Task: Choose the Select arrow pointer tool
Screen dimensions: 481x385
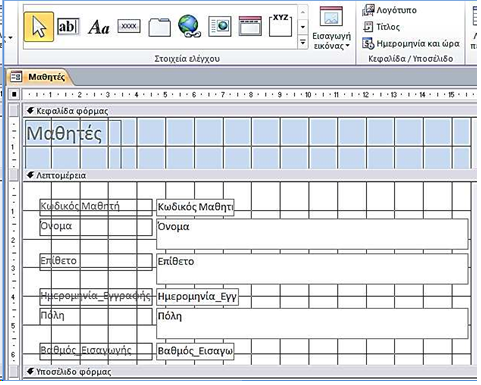Action: click(39, 27)
